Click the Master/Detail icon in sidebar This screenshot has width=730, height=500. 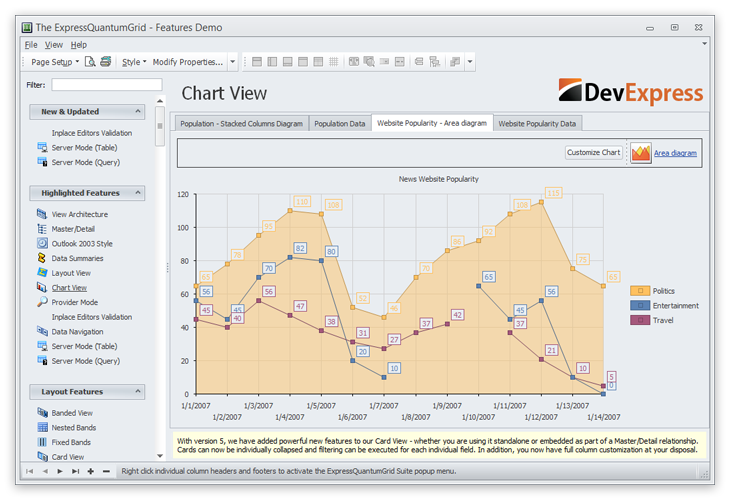(42, 229)
